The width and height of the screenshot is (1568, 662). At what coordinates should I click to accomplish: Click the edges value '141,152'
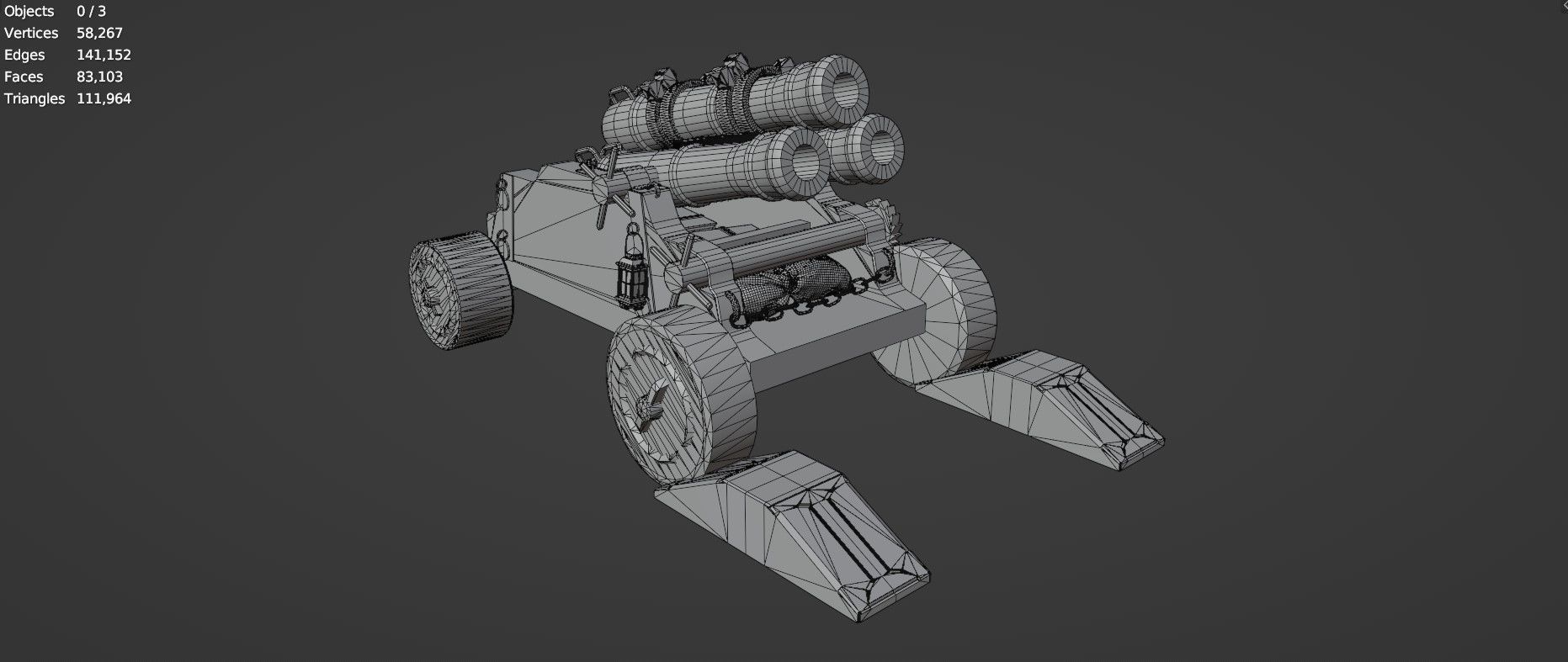(104, 55)
